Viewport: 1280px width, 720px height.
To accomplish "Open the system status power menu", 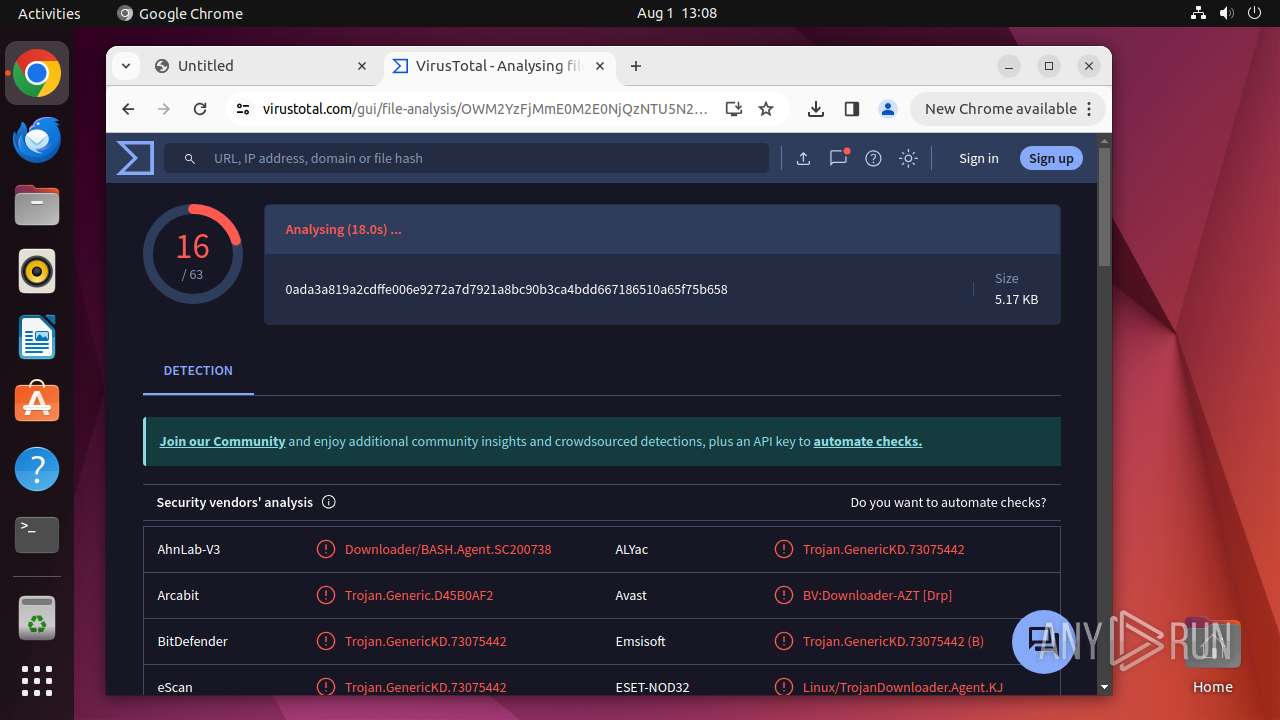I will (1227, 13).
